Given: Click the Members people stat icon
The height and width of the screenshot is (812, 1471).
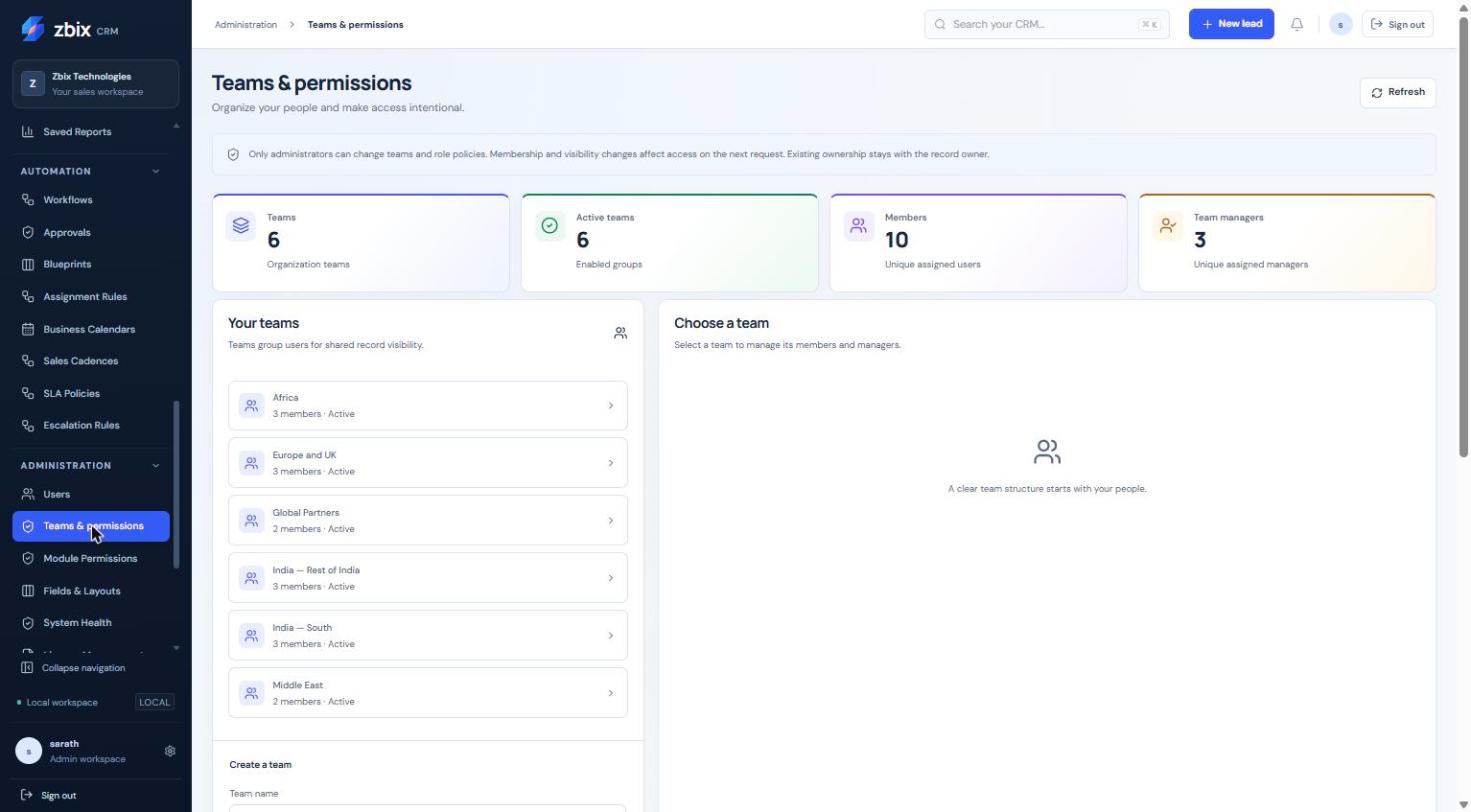Looking at the screenshot, I should (859, 226).
